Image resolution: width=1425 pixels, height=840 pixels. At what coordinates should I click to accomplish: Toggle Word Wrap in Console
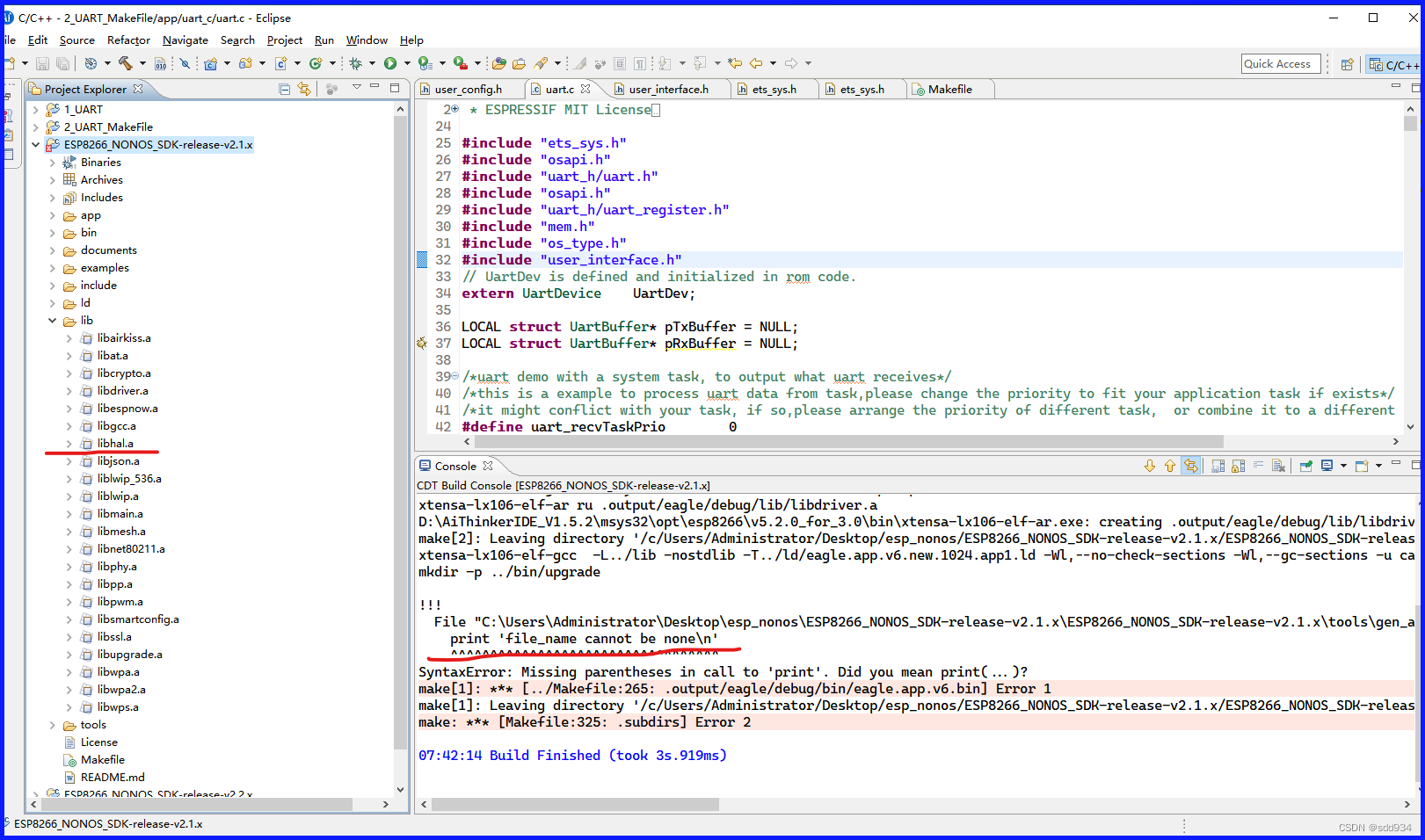point(1258,466)
